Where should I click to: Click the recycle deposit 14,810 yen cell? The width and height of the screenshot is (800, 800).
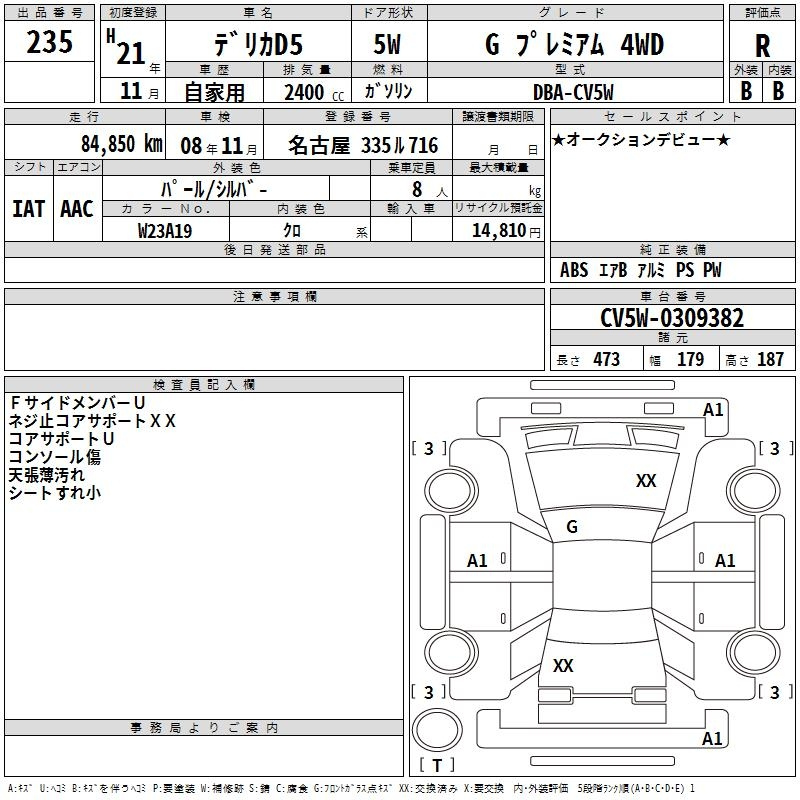click(x=498, y=230)
